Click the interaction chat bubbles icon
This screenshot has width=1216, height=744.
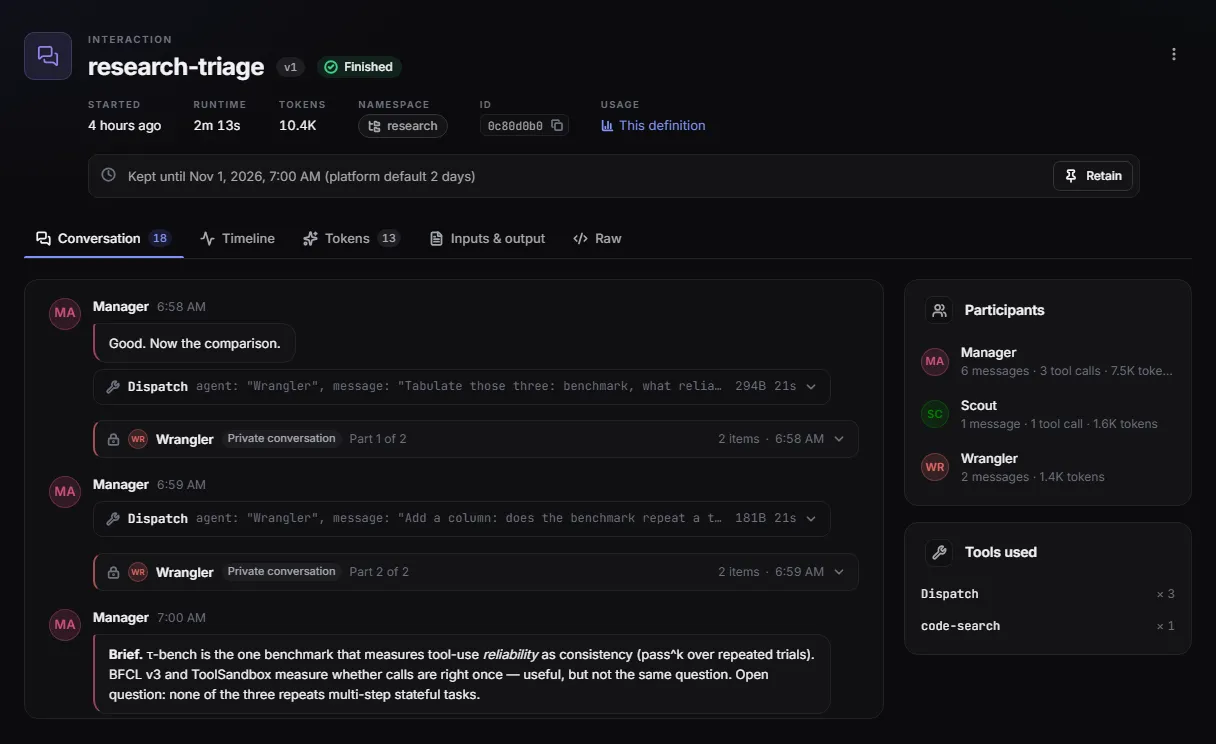[x=48, y=56]
